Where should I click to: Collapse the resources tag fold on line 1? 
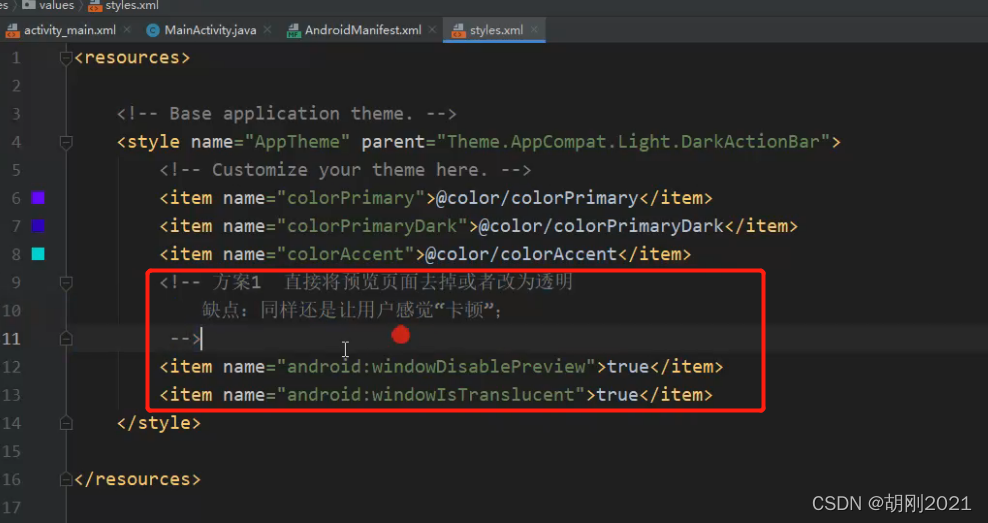click(x=66, y=58)
